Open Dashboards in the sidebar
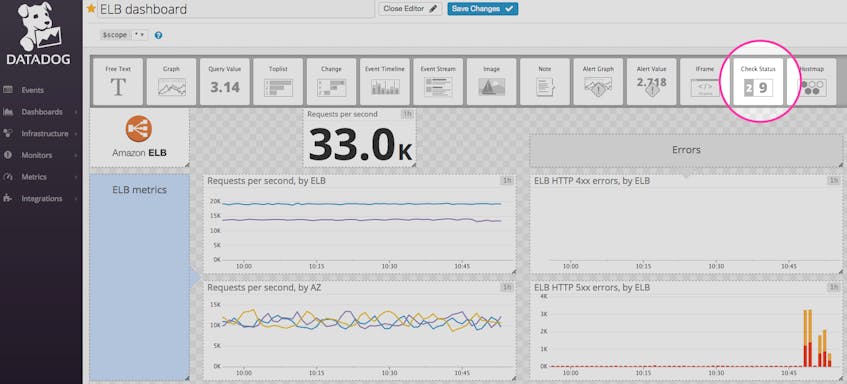 point(42,112)
